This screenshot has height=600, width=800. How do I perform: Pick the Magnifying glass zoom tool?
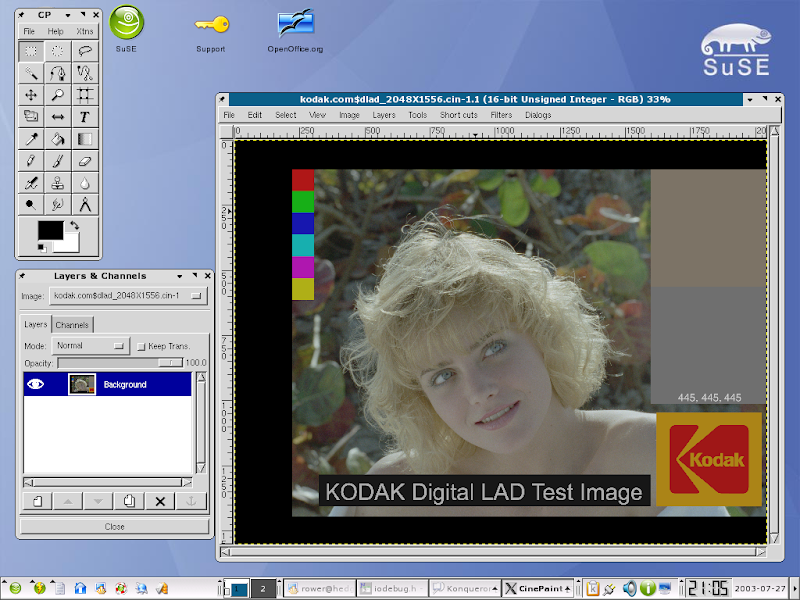click(58, 95)
